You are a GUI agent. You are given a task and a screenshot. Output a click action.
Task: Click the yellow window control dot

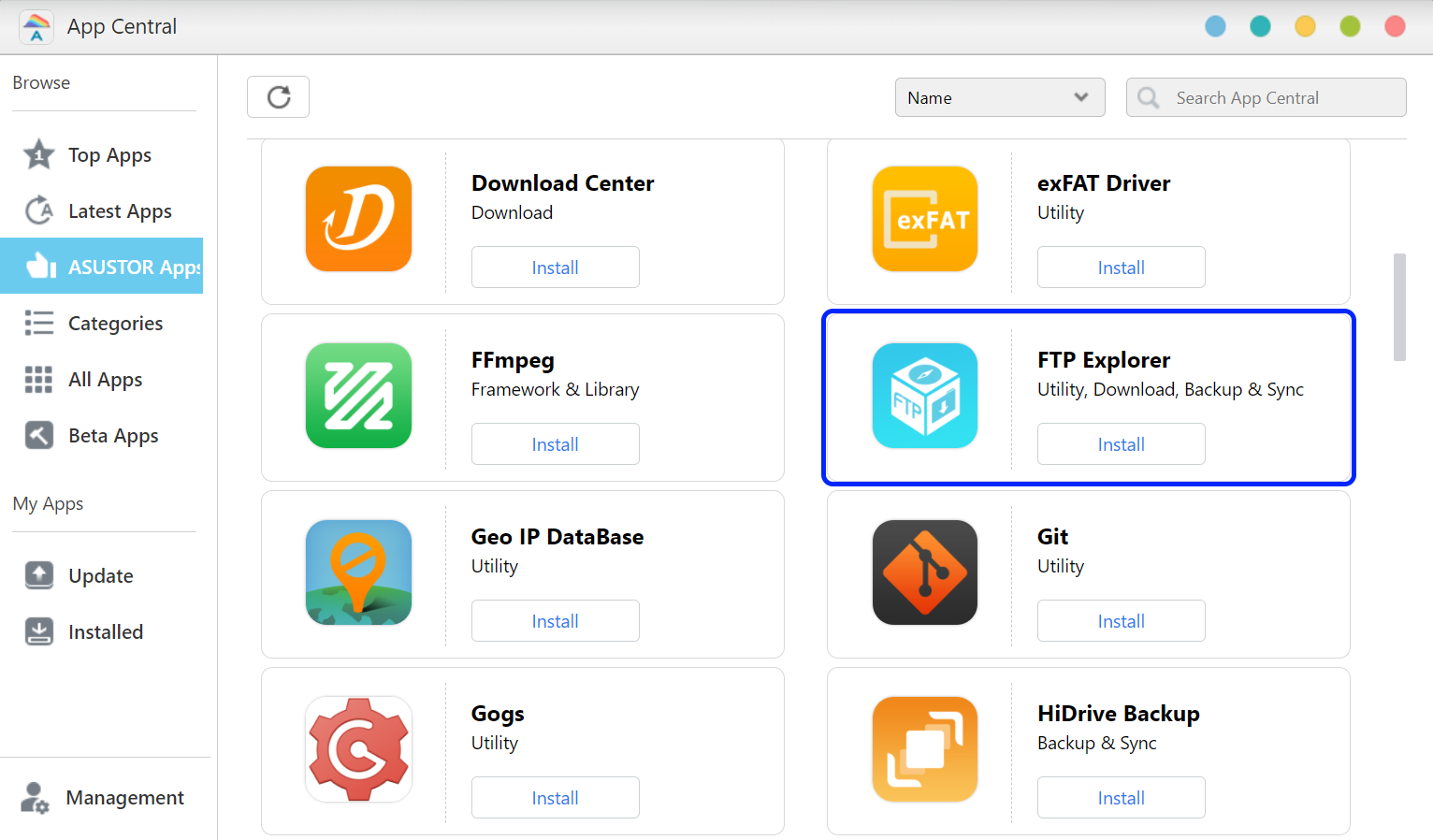coord(1305,26)
